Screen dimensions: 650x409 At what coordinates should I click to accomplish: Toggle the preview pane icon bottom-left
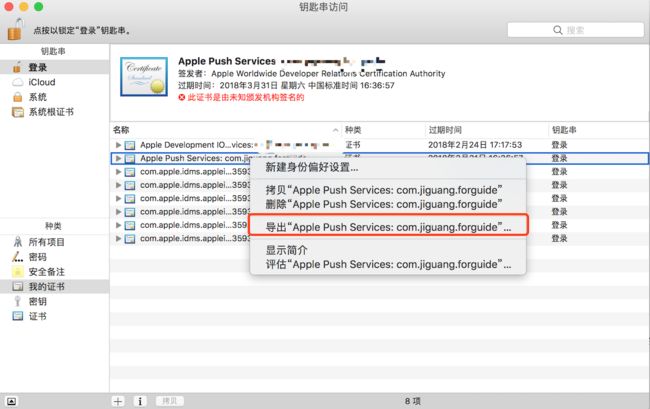coord(12,401)
